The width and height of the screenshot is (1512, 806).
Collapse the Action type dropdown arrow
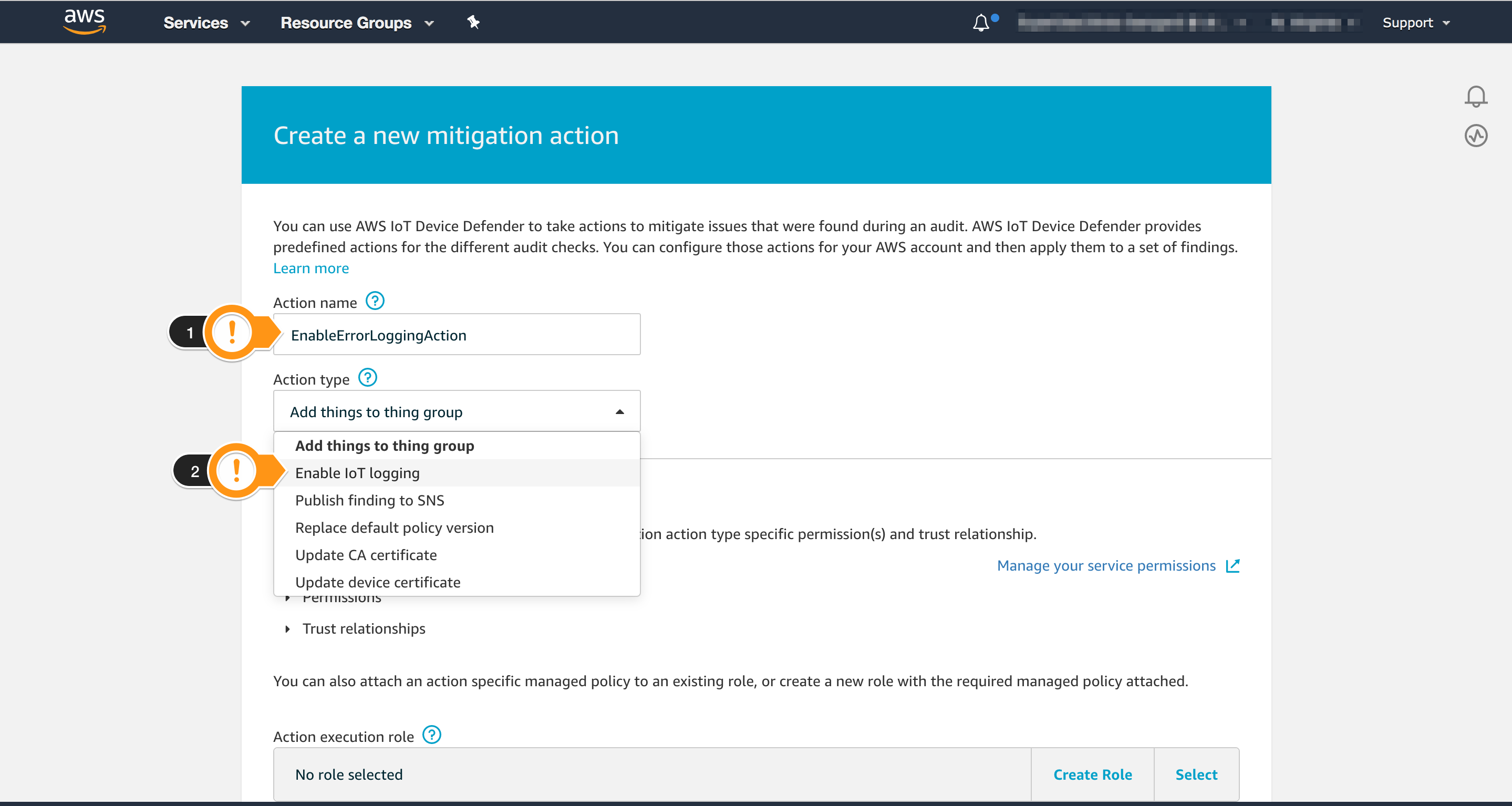click(x=620, y=411)
